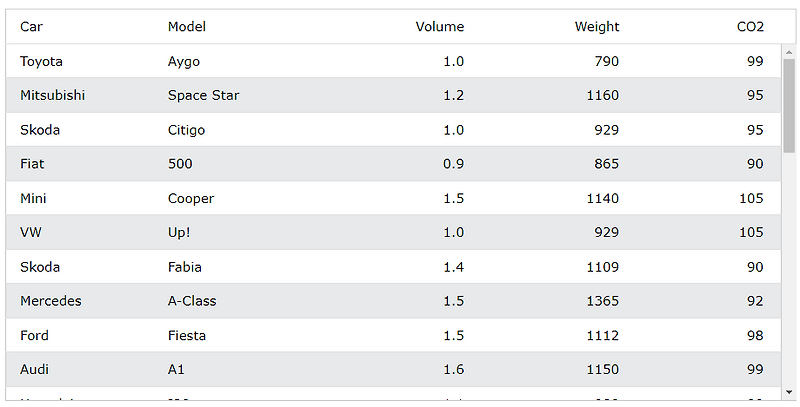
Task: Sort by the Volume column header
Action: coord(440,27)
